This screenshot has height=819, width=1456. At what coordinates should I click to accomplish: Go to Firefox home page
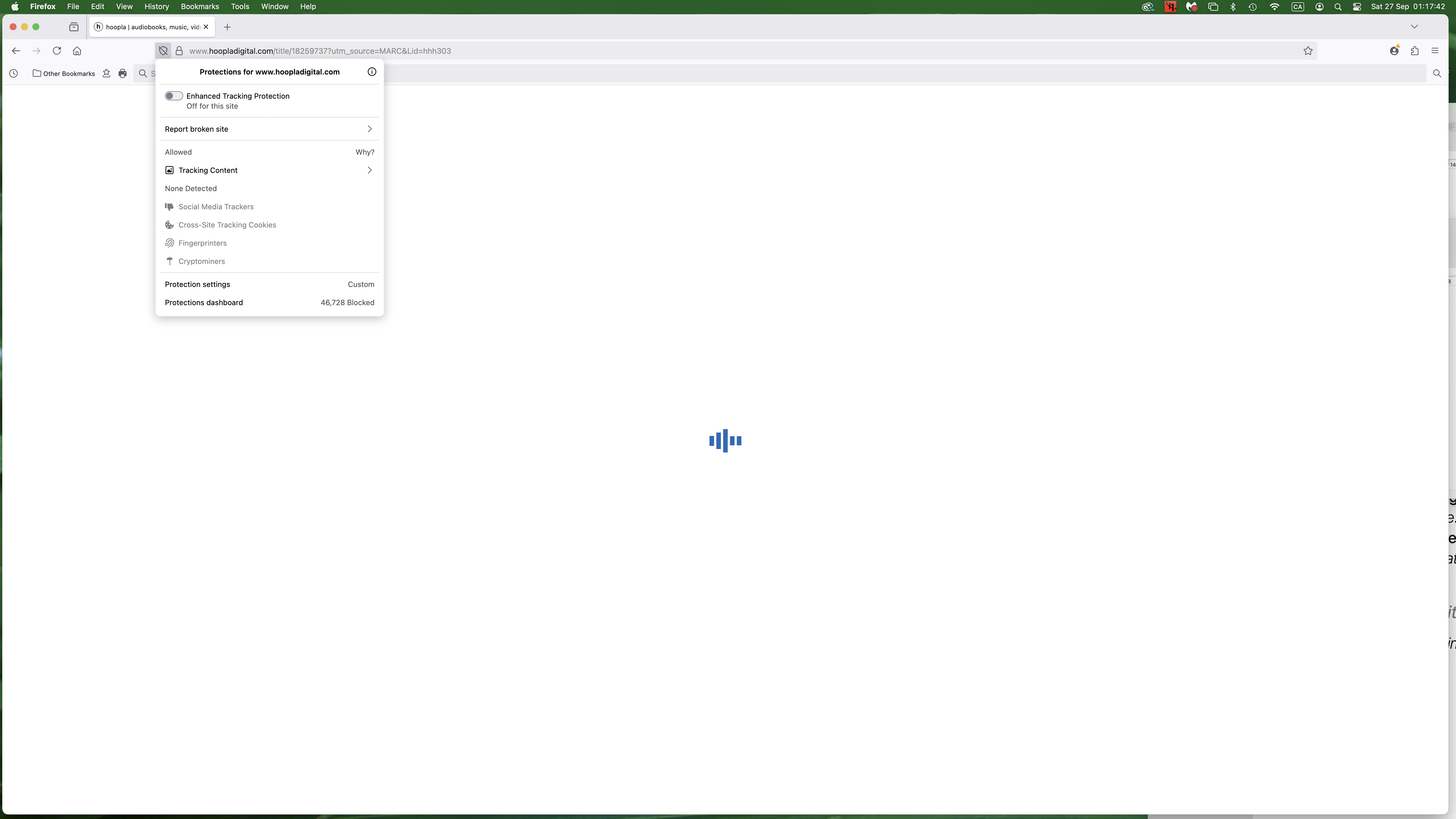(77, 51)
